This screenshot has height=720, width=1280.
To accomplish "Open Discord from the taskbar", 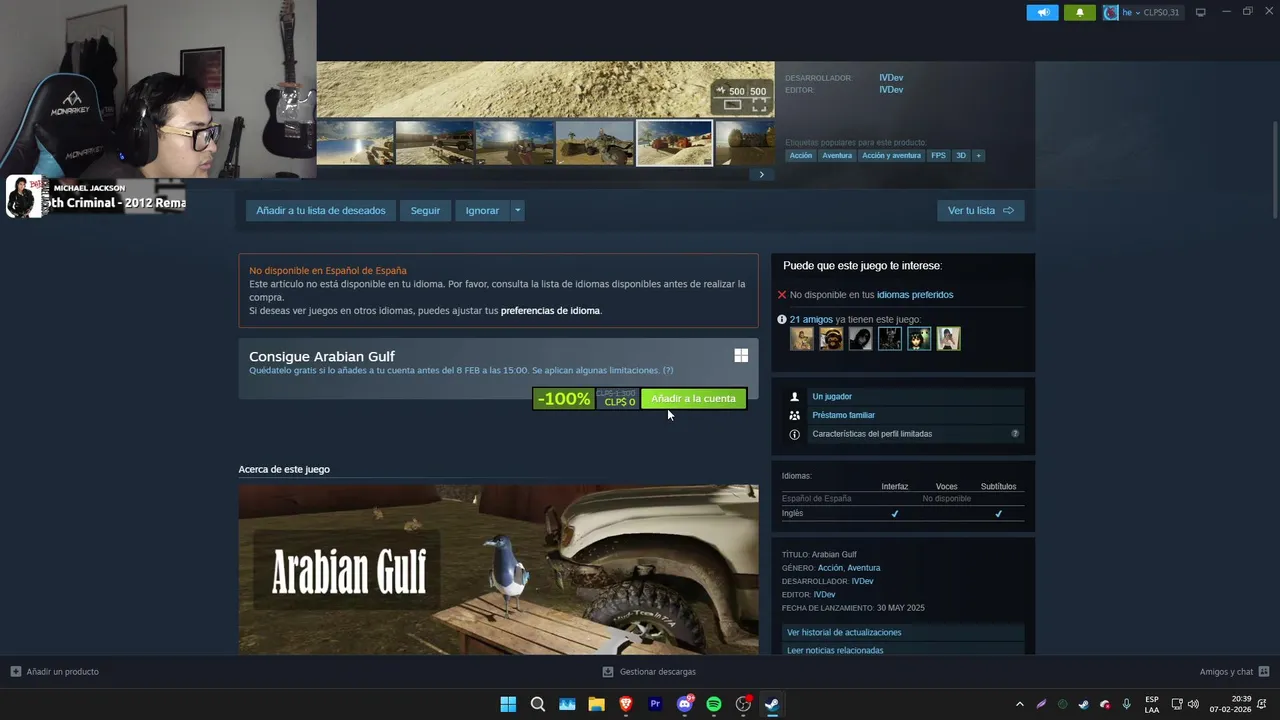I will tap(685, 704).
